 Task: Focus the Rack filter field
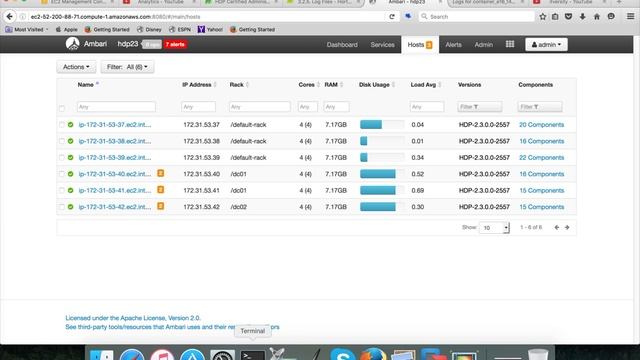click(x=260, y=107)
